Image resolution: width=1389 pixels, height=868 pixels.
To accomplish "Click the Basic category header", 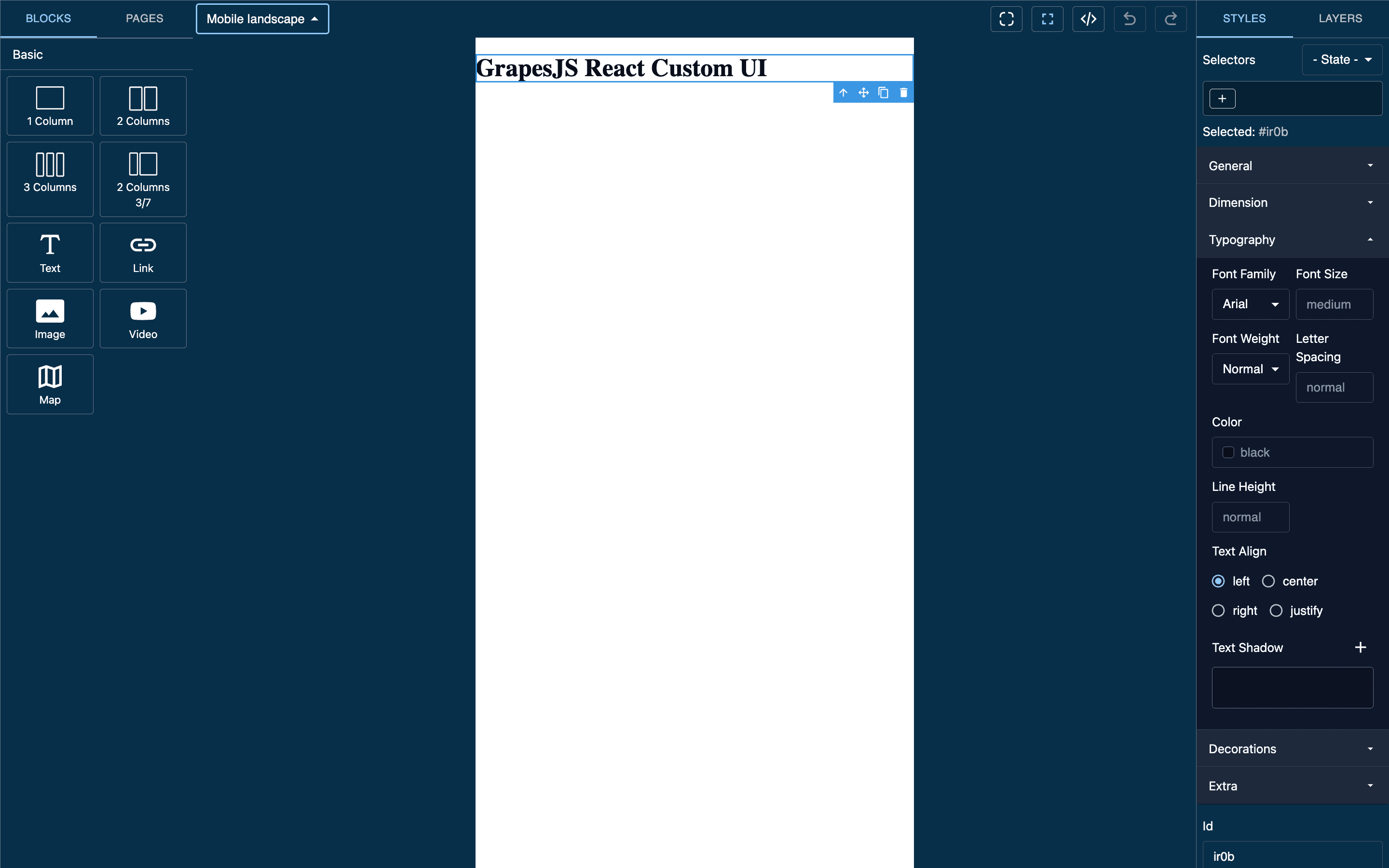I will 96,54.
